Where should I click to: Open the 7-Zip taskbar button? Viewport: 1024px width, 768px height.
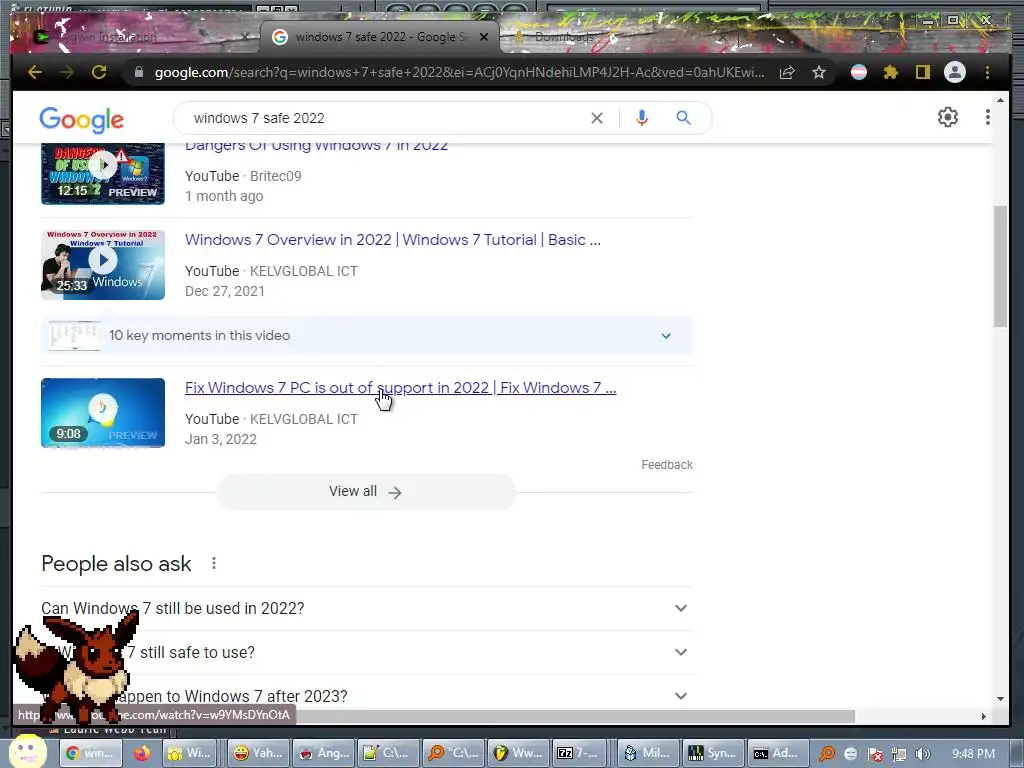click(579, 753)
